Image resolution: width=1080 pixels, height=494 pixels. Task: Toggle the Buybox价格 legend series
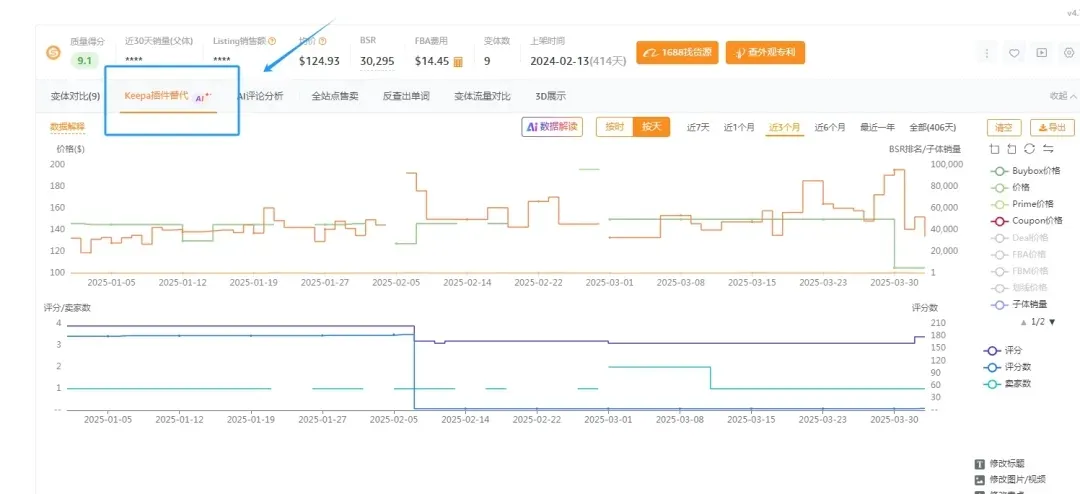click(1026, 171)
